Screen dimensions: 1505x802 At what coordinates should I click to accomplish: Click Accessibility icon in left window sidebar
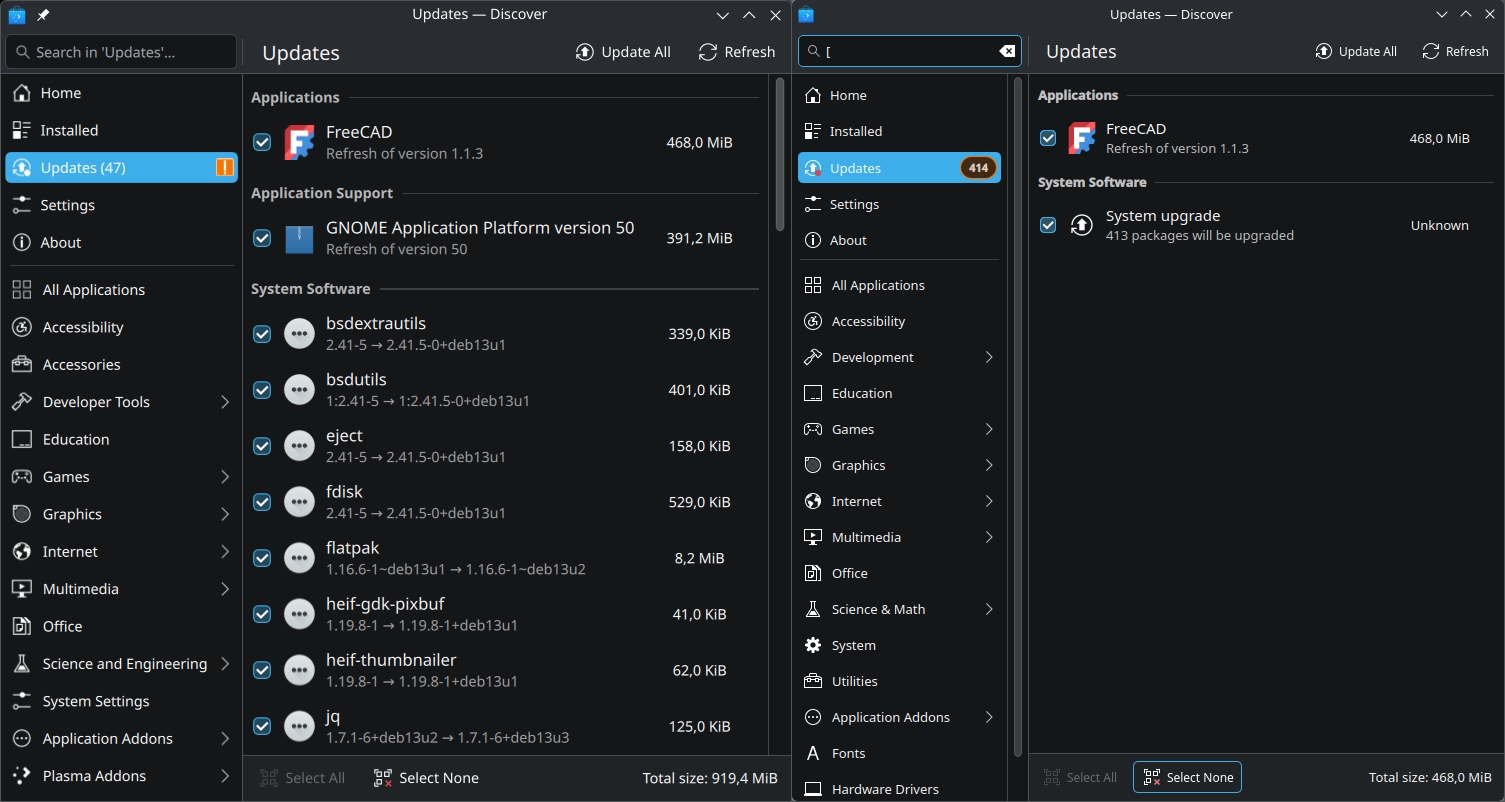[22, 327]
